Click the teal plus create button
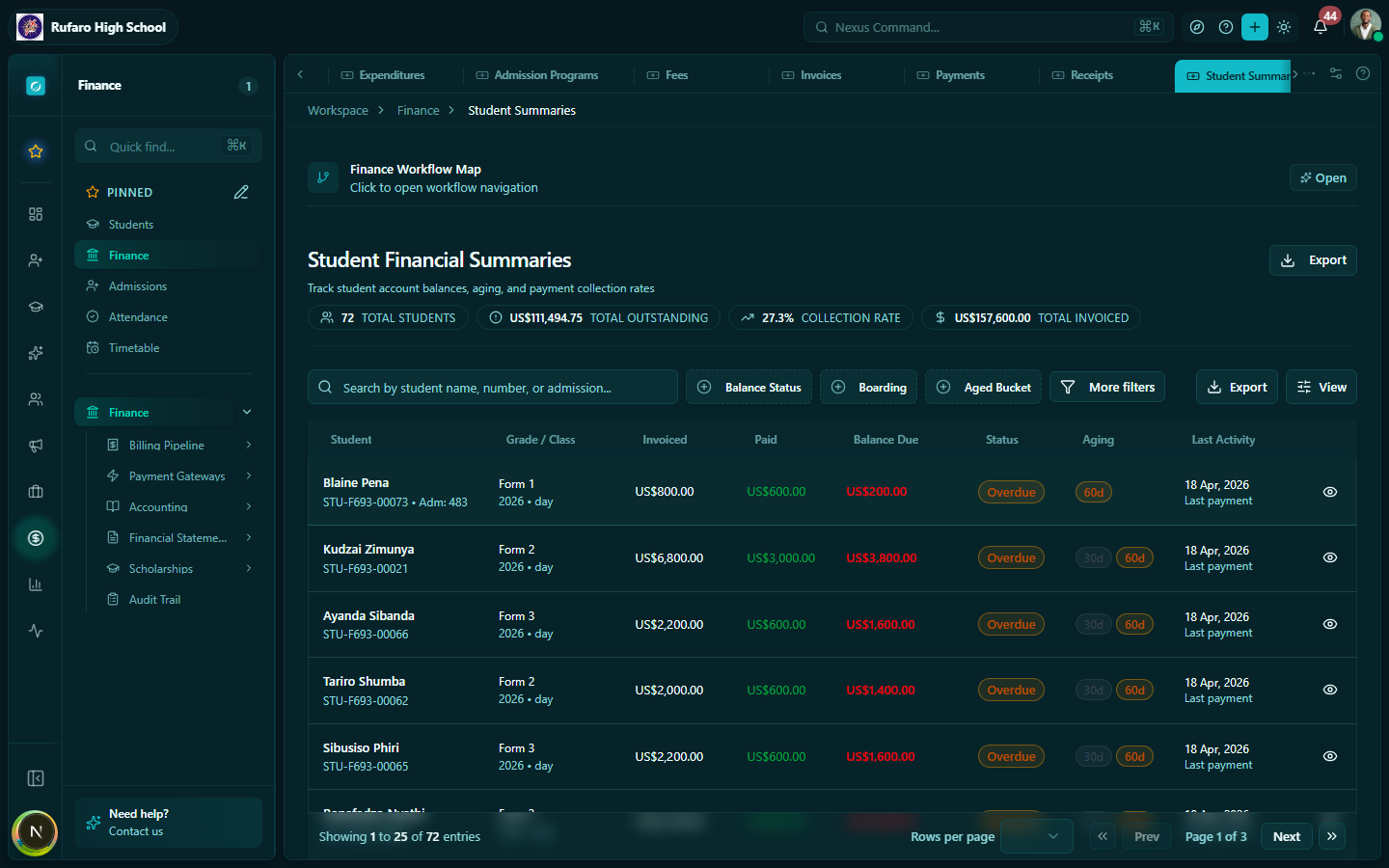This screenshot has width=1389, height=868. (x=1255, y=27)
